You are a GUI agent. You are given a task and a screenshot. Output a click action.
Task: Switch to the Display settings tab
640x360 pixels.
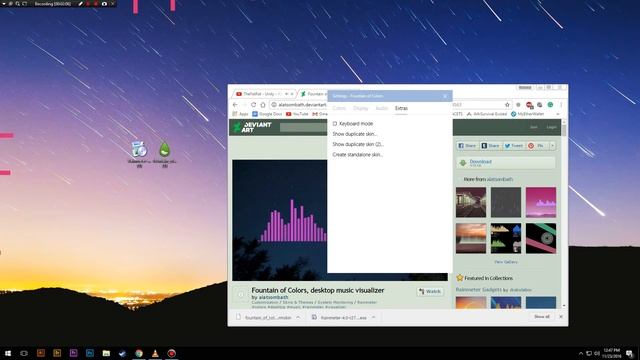(x=360, y=108)
